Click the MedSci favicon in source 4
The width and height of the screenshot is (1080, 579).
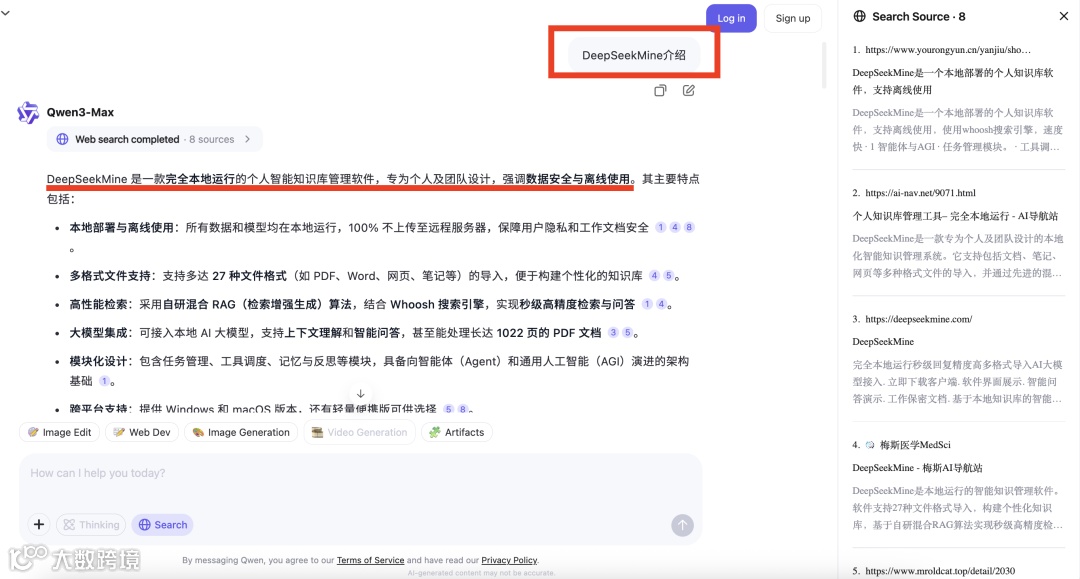click(870, 445)
